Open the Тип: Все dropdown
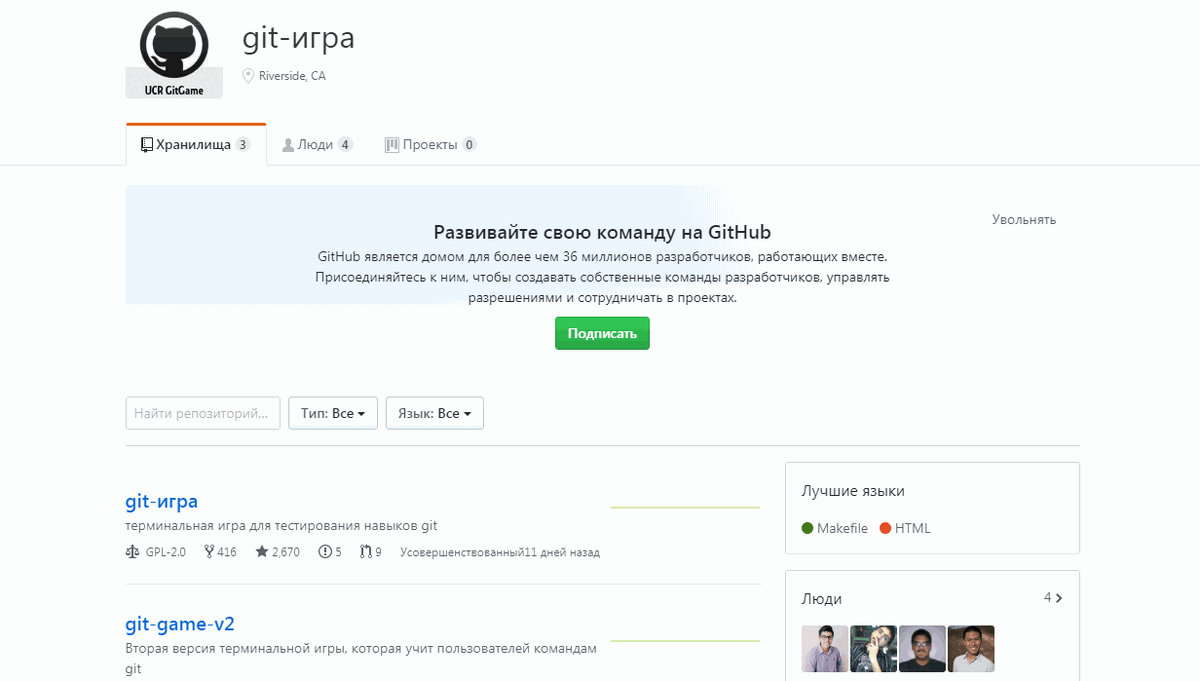Viewport: 1200px width, 681px height. [x=333, y=413]
